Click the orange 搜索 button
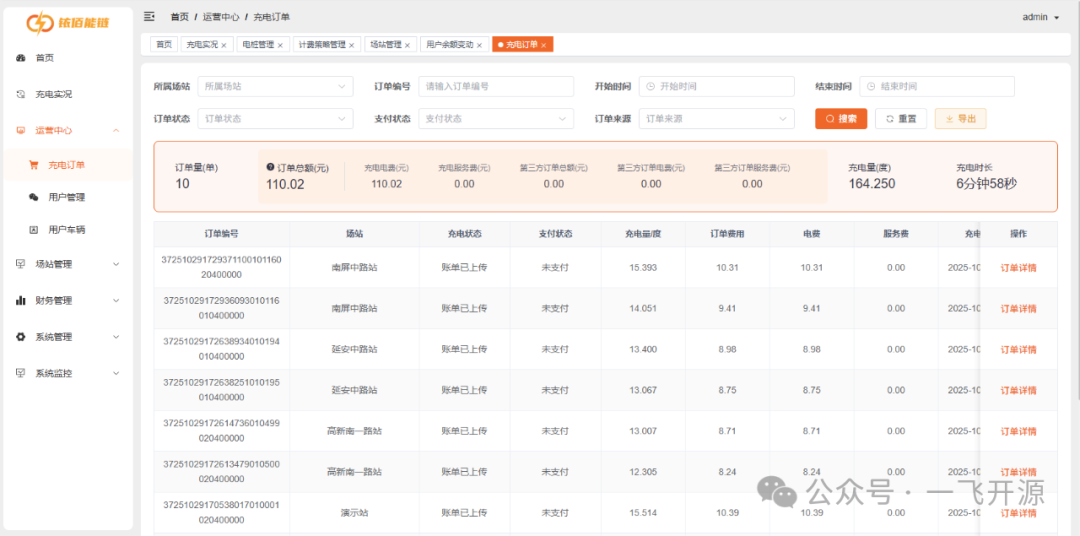Image resolution: width=1080 pixels, height=536 pixels. [841, 119]
